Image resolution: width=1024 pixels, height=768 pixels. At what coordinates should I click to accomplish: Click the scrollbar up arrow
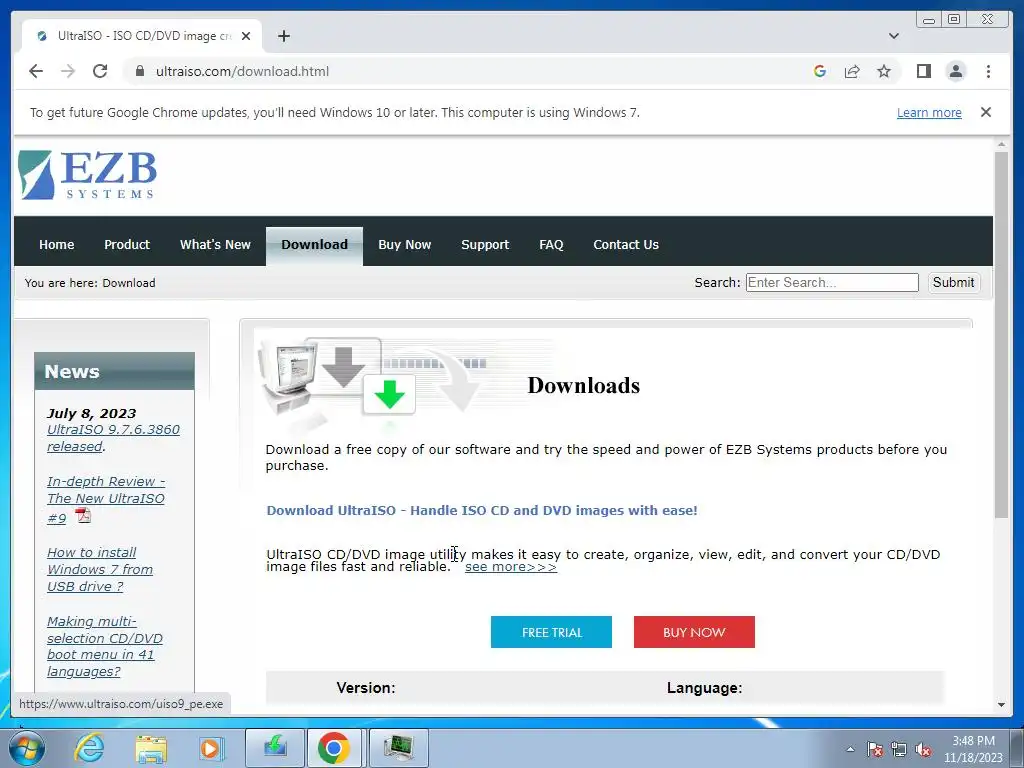(1001, 144)
